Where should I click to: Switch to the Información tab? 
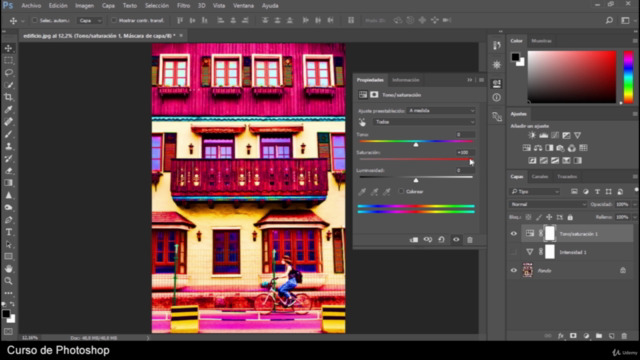click(406, 80)
